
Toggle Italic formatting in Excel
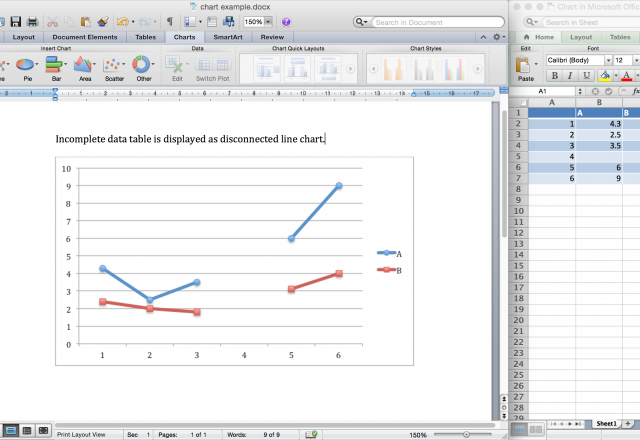(568, 77)
